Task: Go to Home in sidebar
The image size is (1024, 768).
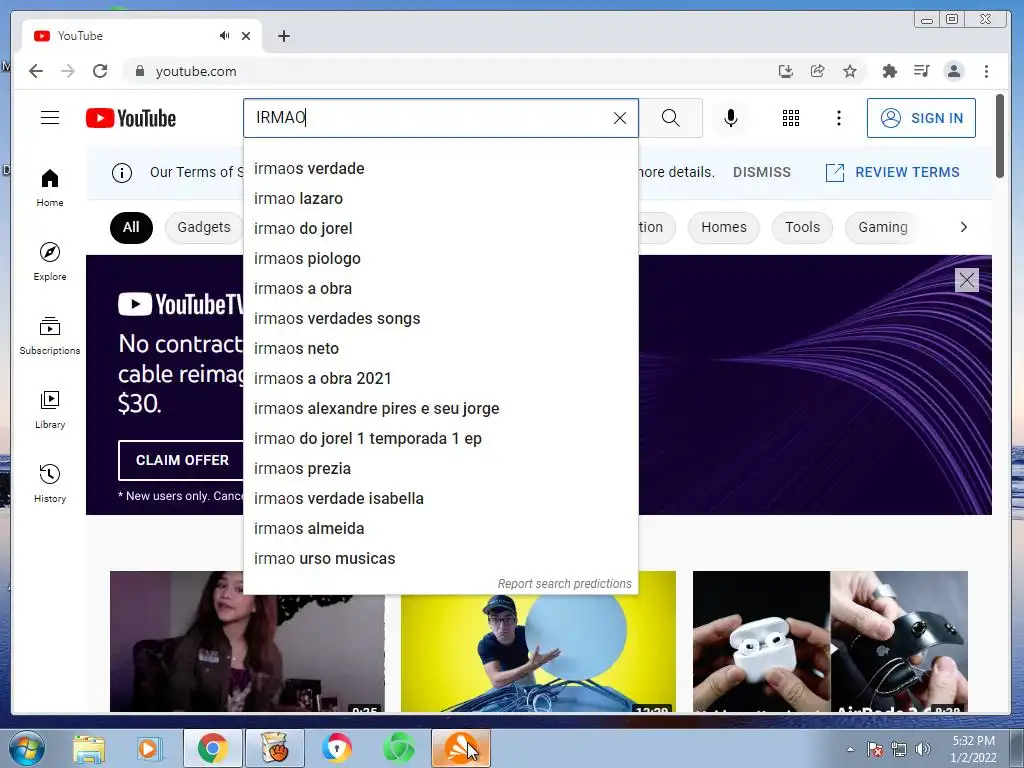Action: pos(50,188)
